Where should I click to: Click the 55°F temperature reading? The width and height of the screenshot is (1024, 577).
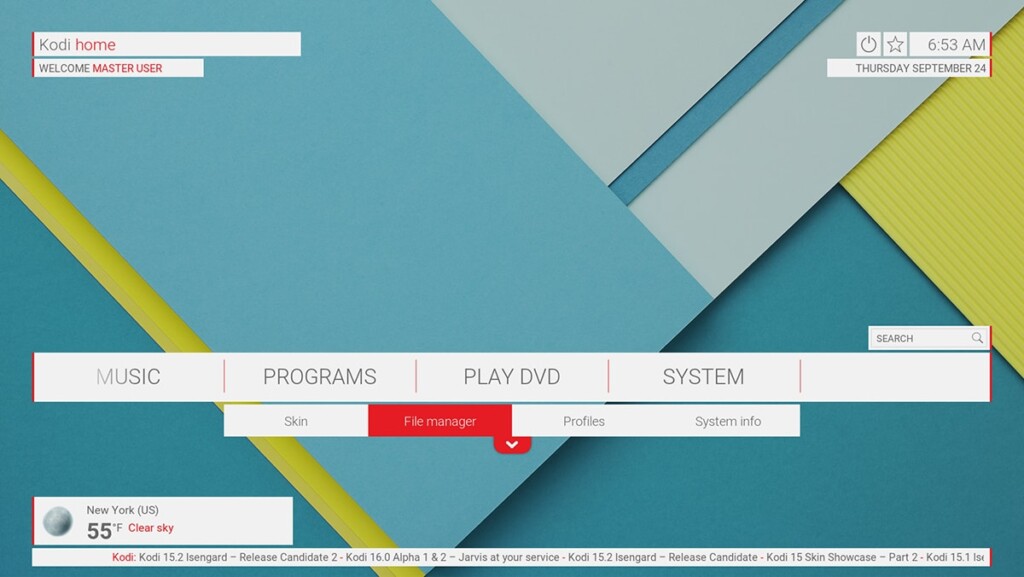[104, 531]
